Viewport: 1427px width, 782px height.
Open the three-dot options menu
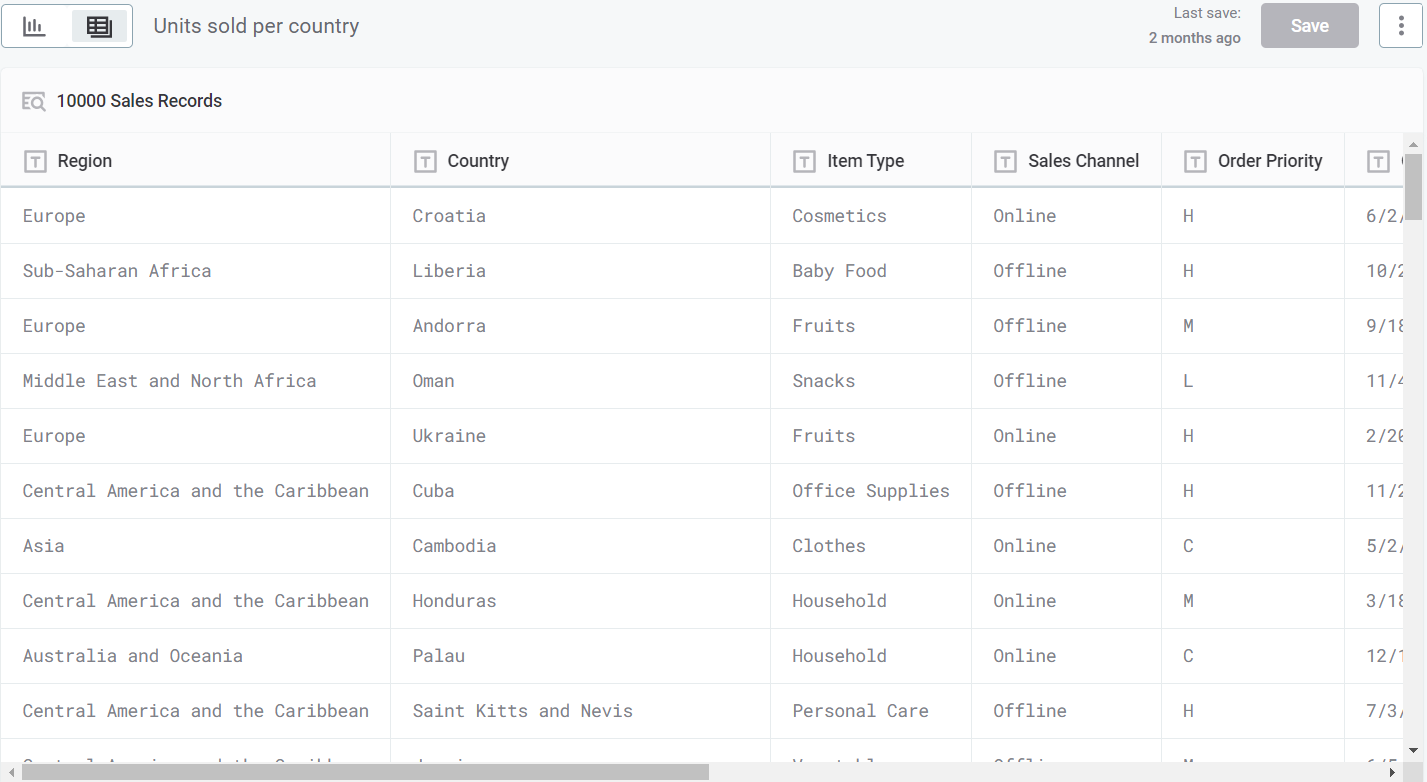coord(1400,25)
